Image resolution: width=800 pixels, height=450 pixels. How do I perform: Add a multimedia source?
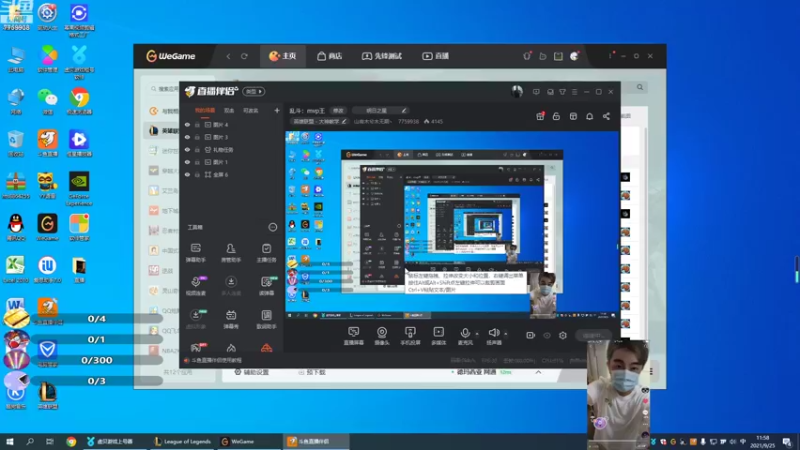pos(438,336)
